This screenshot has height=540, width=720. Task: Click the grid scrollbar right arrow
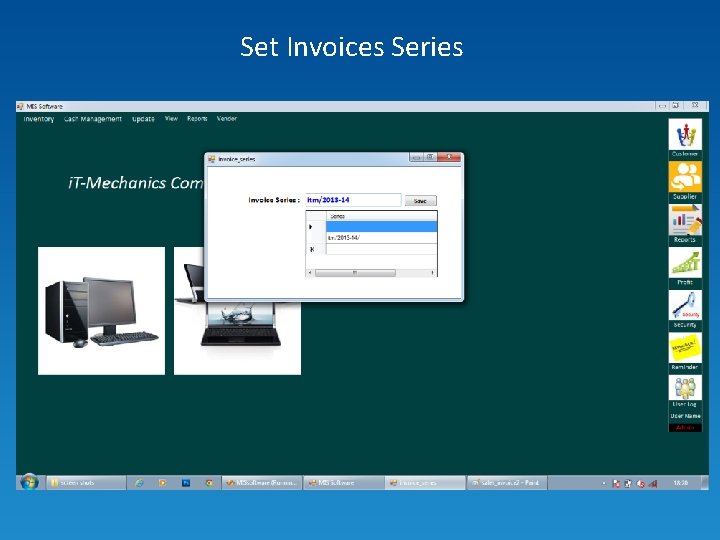tap(433, 273)
